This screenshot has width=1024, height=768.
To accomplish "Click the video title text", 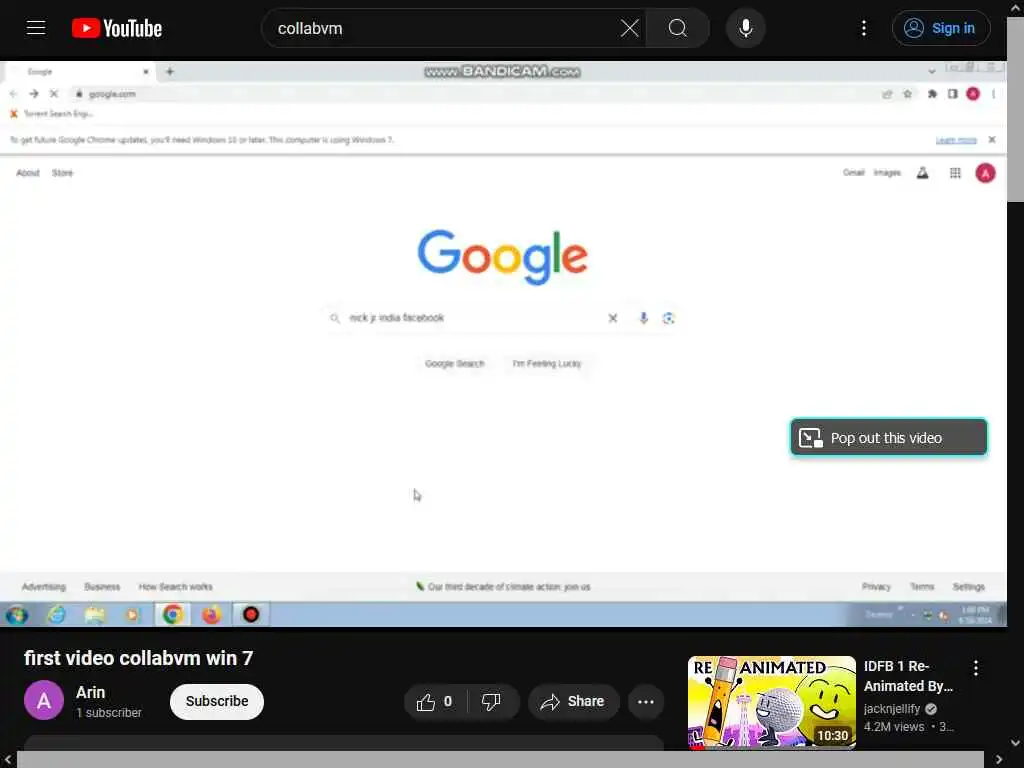I will tap(138, 658).
